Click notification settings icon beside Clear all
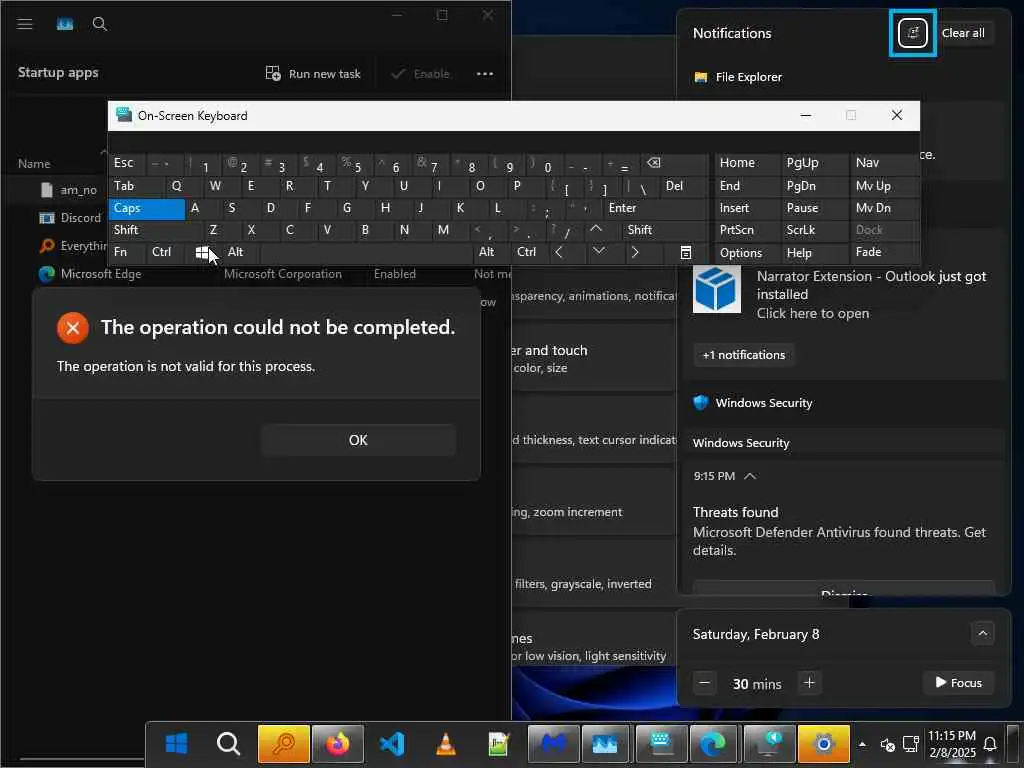Screen dimensions: 1024x768 tap(912, 33)
